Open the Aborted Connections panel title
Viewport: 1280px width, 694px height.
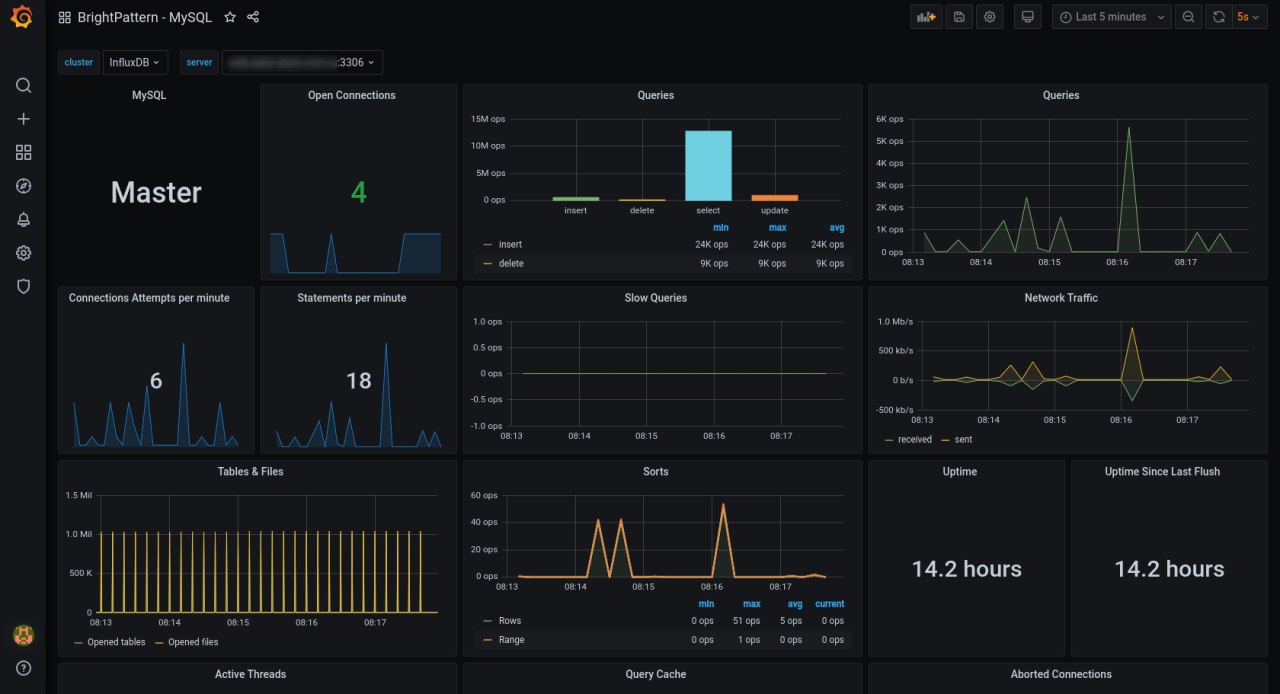click(1061, 674)
